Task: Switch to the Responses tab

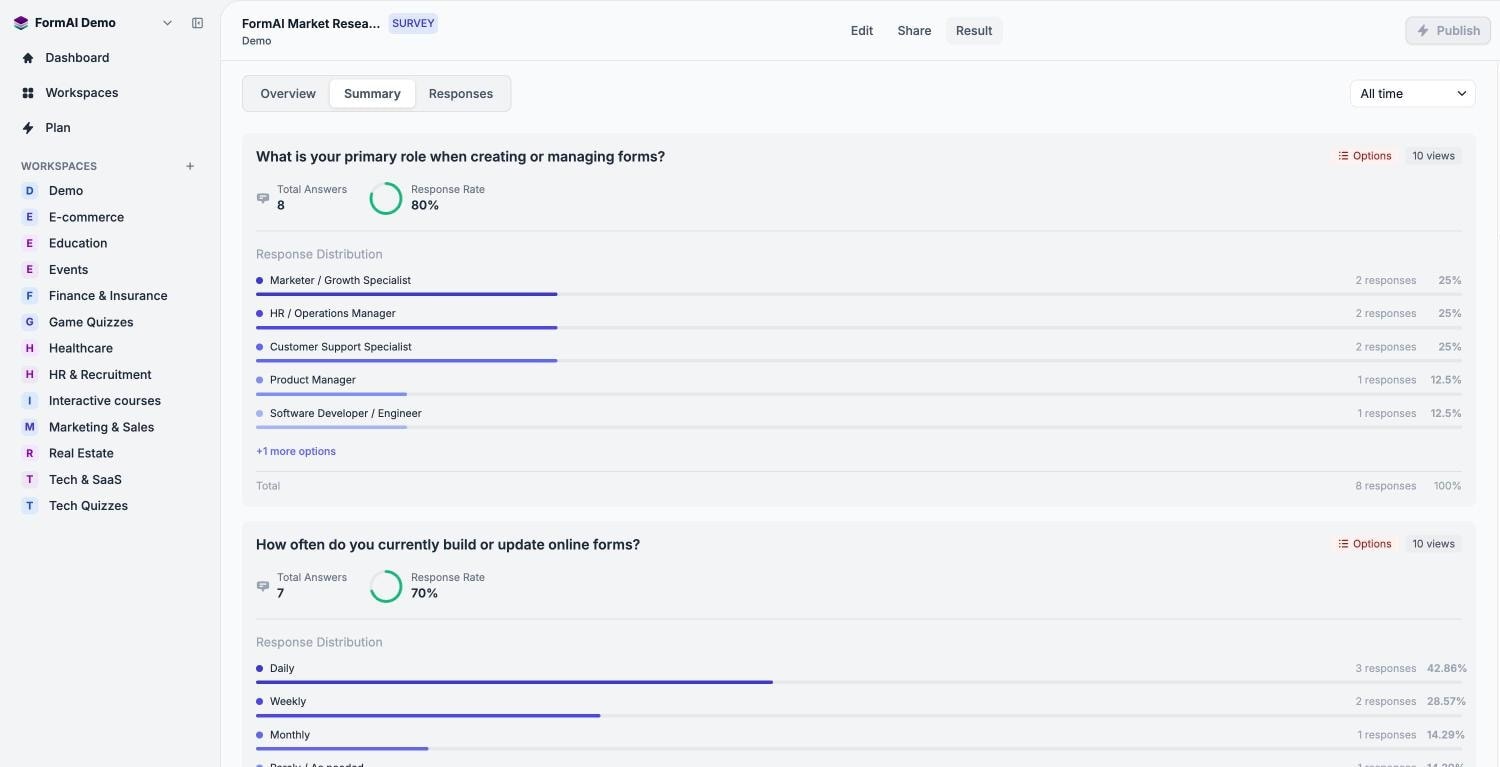Action: (x=461, y=94)
